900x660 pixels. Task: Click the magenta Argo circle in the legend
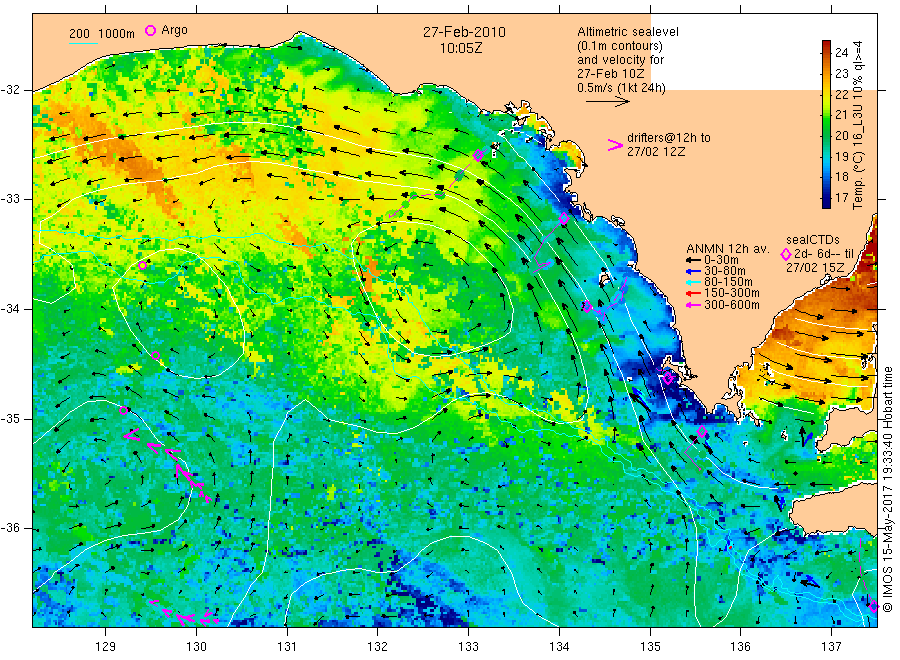click(x=150, y=31)
